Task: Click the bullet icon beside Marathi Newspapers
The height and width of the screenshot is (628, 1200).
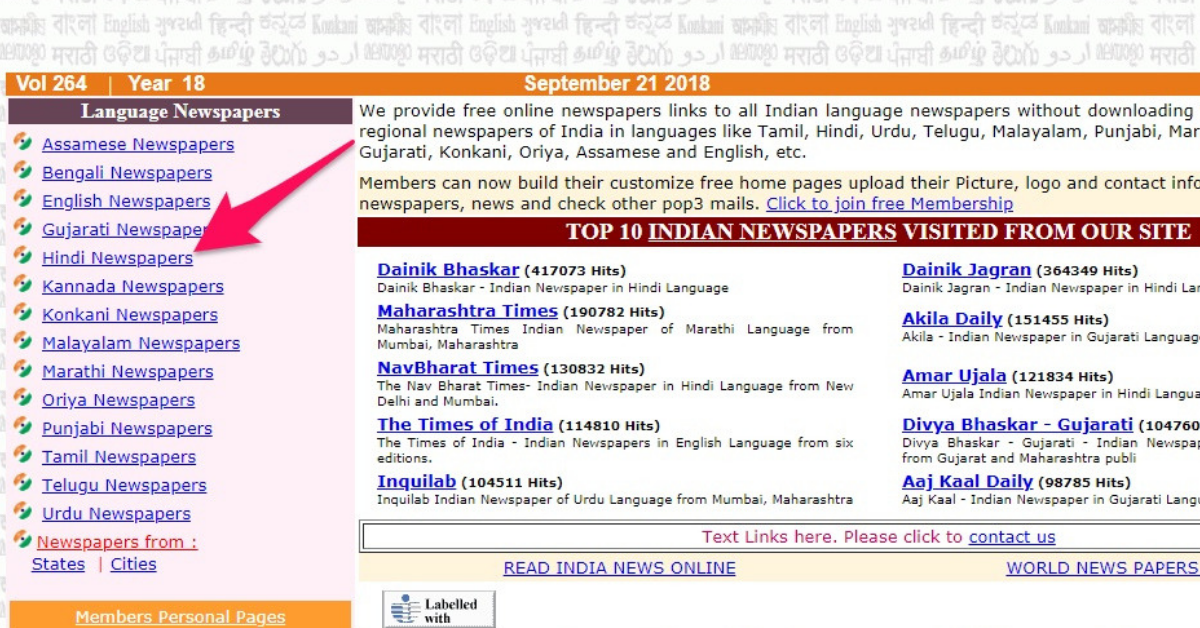Action: click(x=24, y=370)
